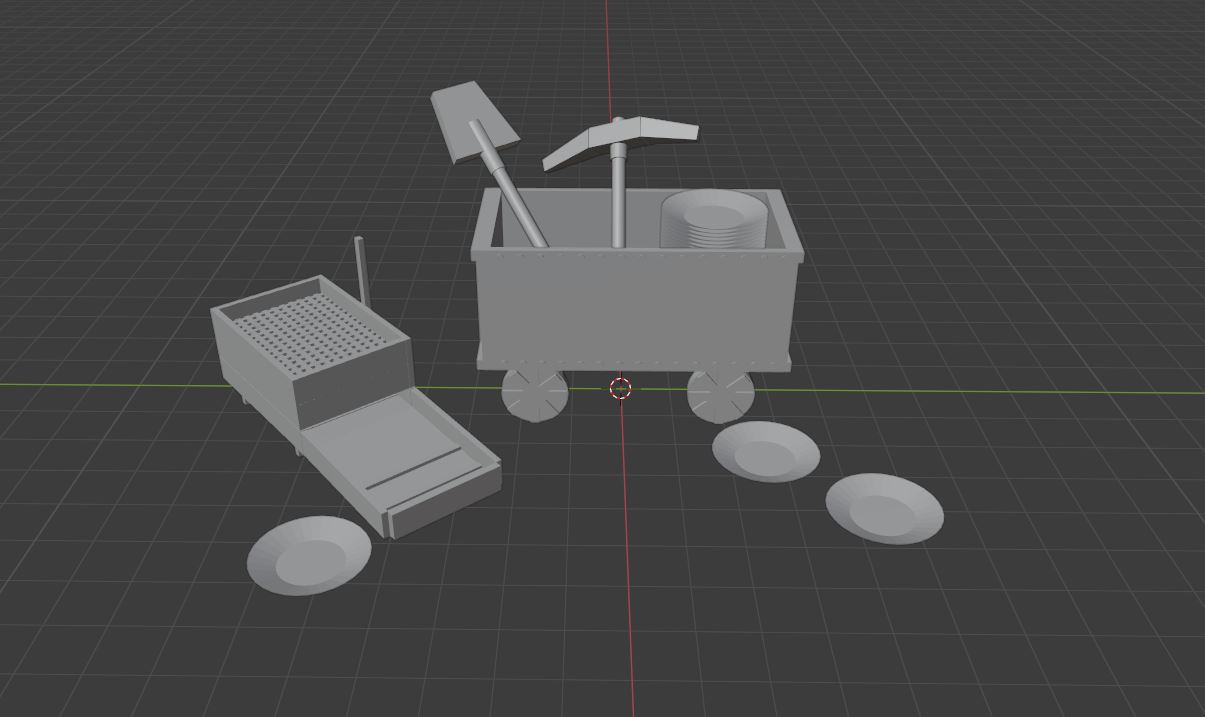The width and height of the screenshot is (1205, 717).
Task: Select the gold pan nearest the cart's right wheel
Action: pyautogui.click(x=766, y=452)
